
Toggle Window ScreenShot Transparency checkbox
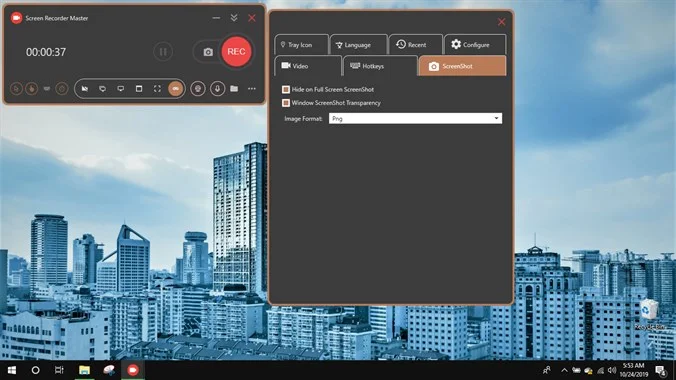[285, 103]
